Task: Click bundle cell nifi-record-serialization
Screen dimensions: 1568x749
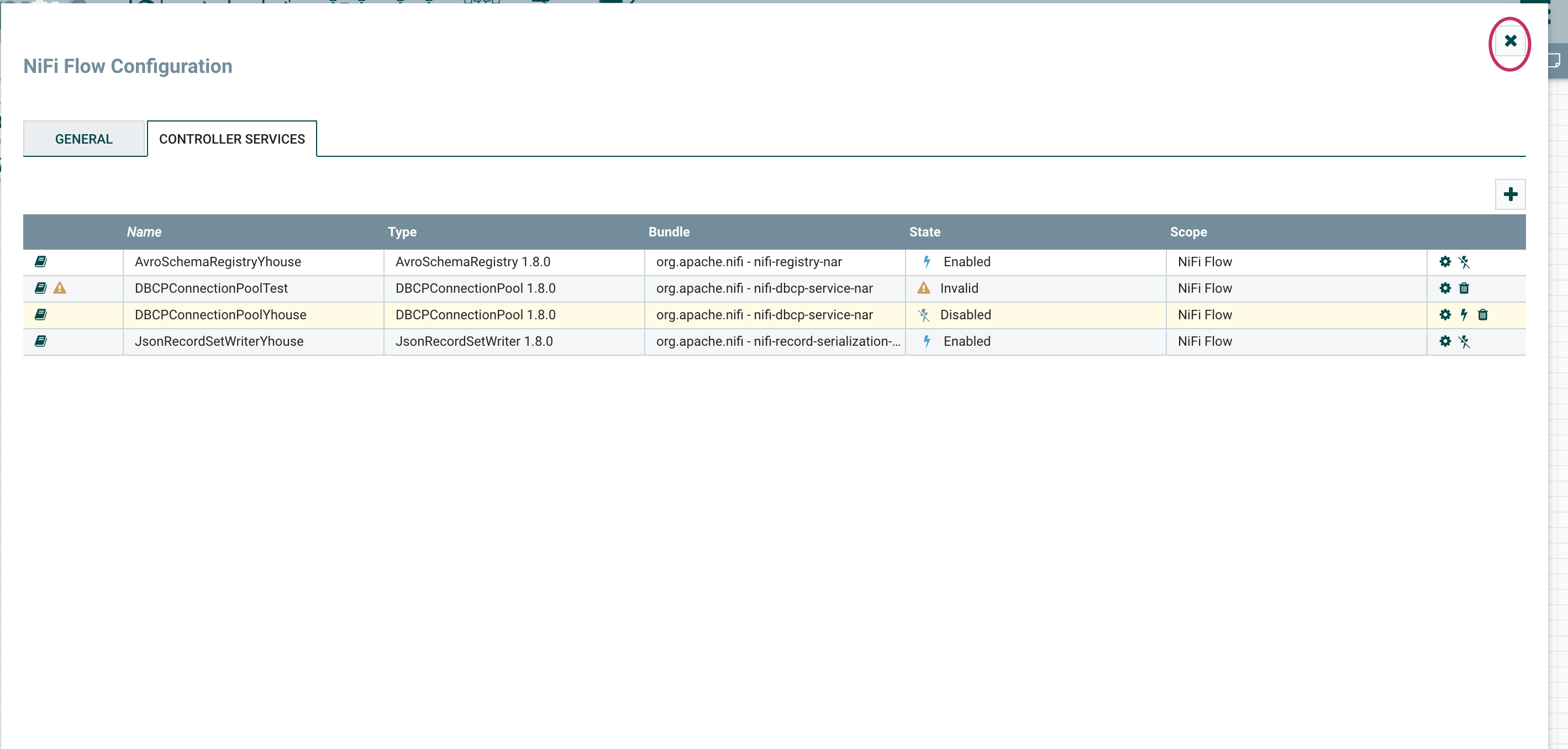Action: pyautogui.click(x=775, y=341)
